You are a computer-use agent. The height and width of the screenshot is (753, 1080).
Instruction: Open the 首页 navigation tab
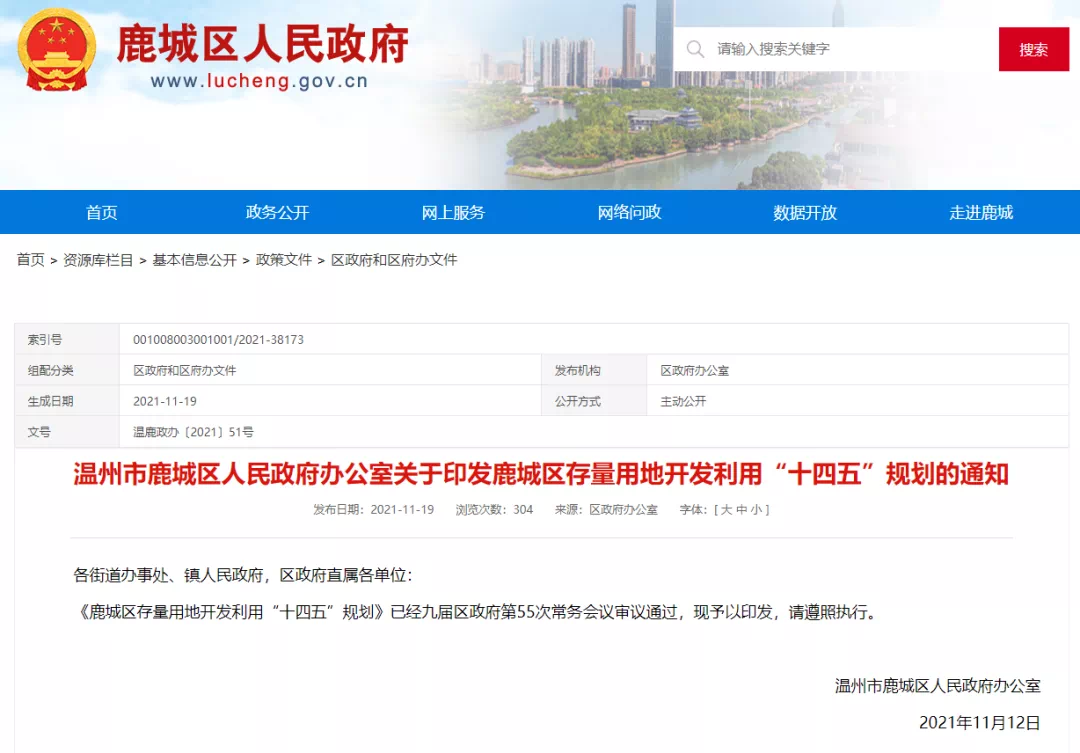101,212
